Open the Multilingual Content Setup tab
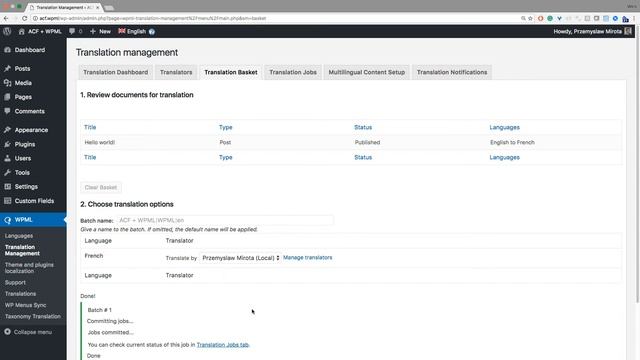The image size is (640, 360). coord(367,72)
